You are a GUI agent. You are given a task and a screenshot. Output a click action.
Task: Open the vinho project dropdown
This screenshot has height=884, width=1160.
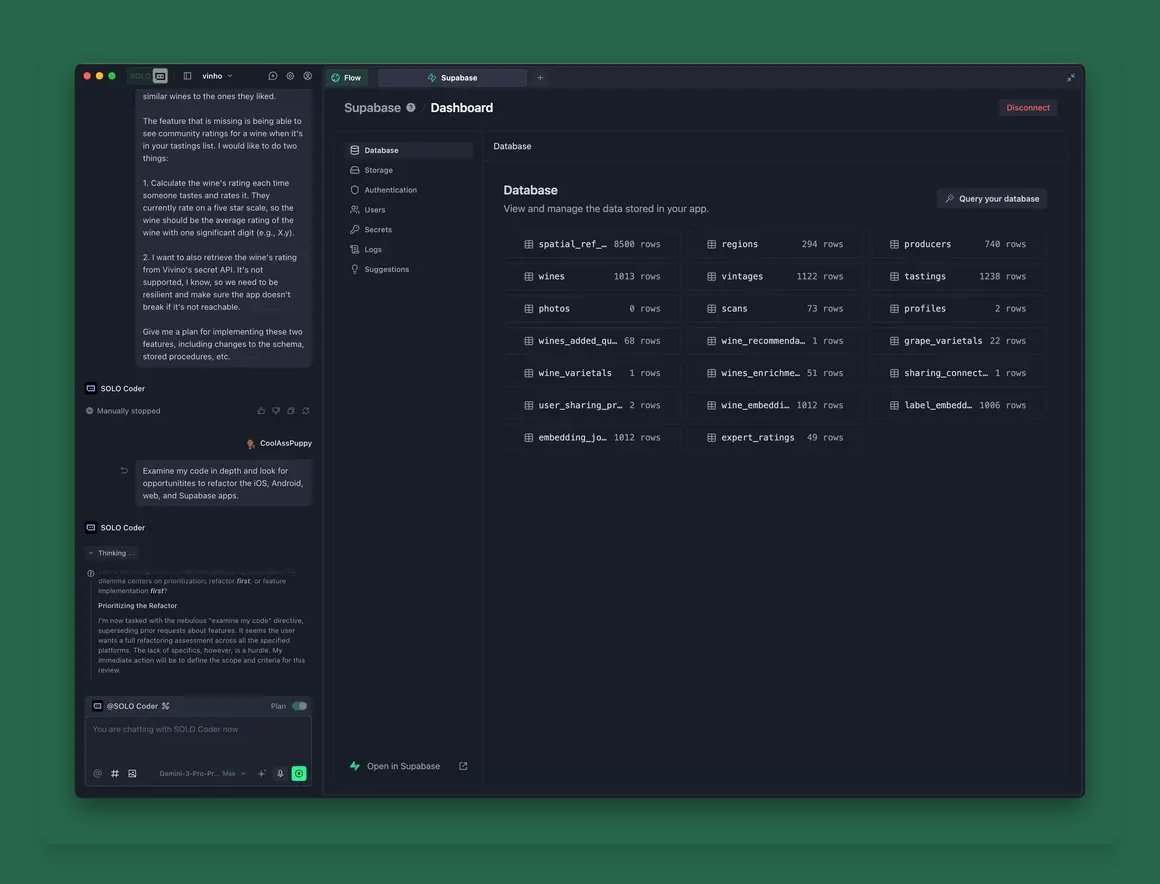[218, 76]
